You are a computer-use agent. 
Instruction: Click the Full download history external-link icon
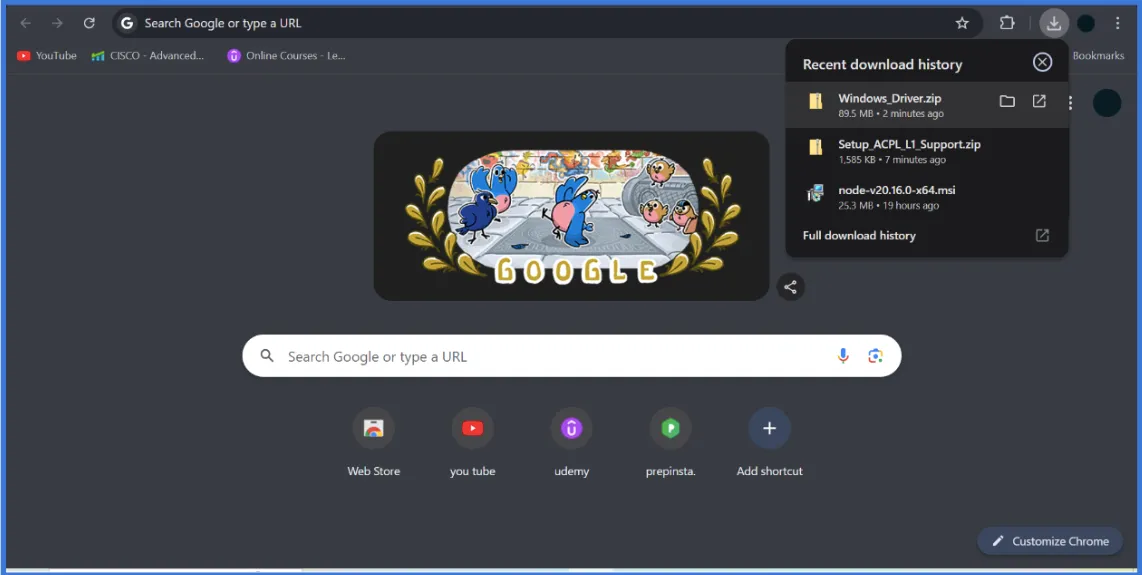pos(1042,235)
